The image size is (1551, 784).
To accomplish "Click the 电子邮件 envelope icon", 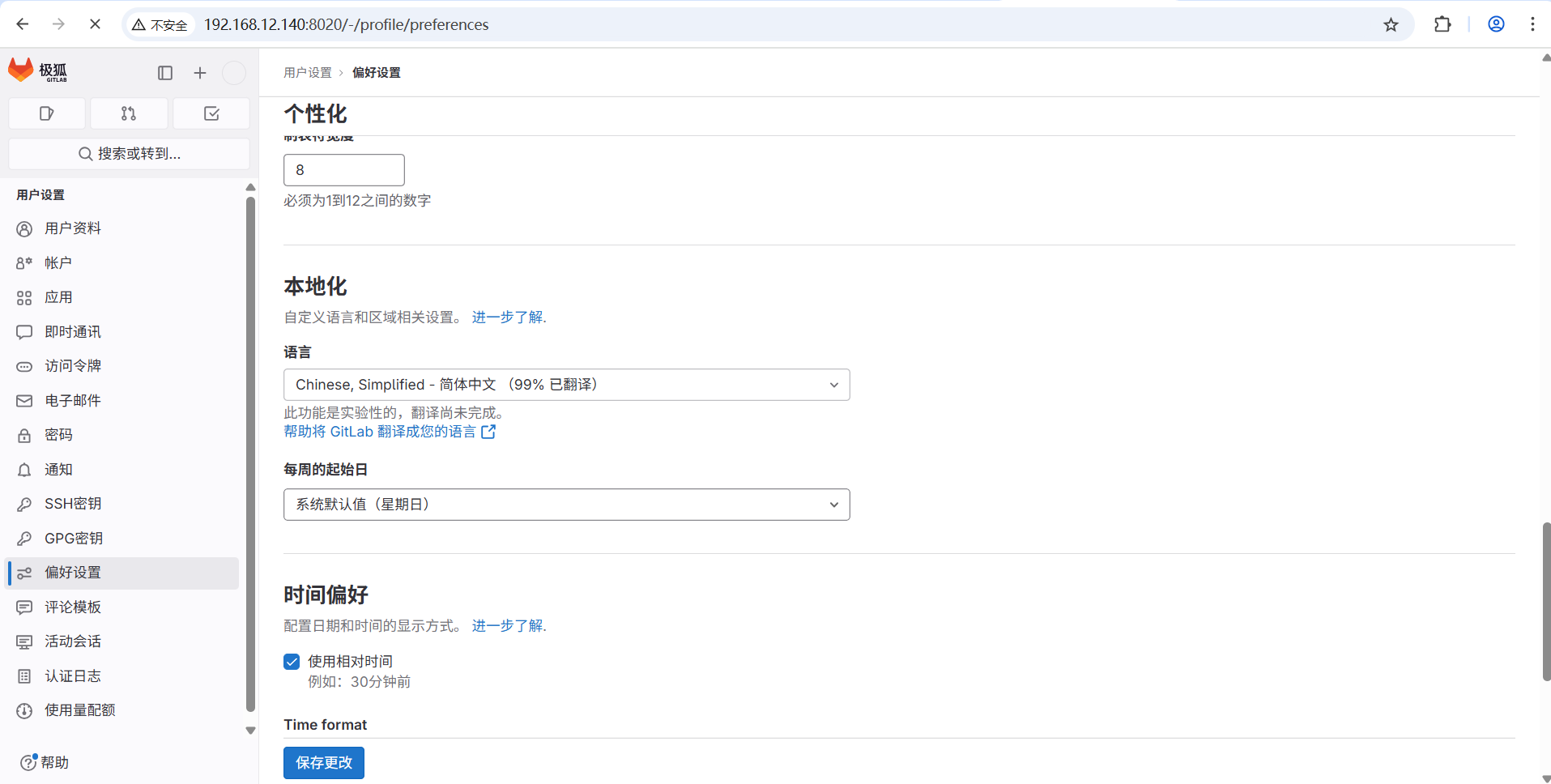I will [x=24, y=401].
